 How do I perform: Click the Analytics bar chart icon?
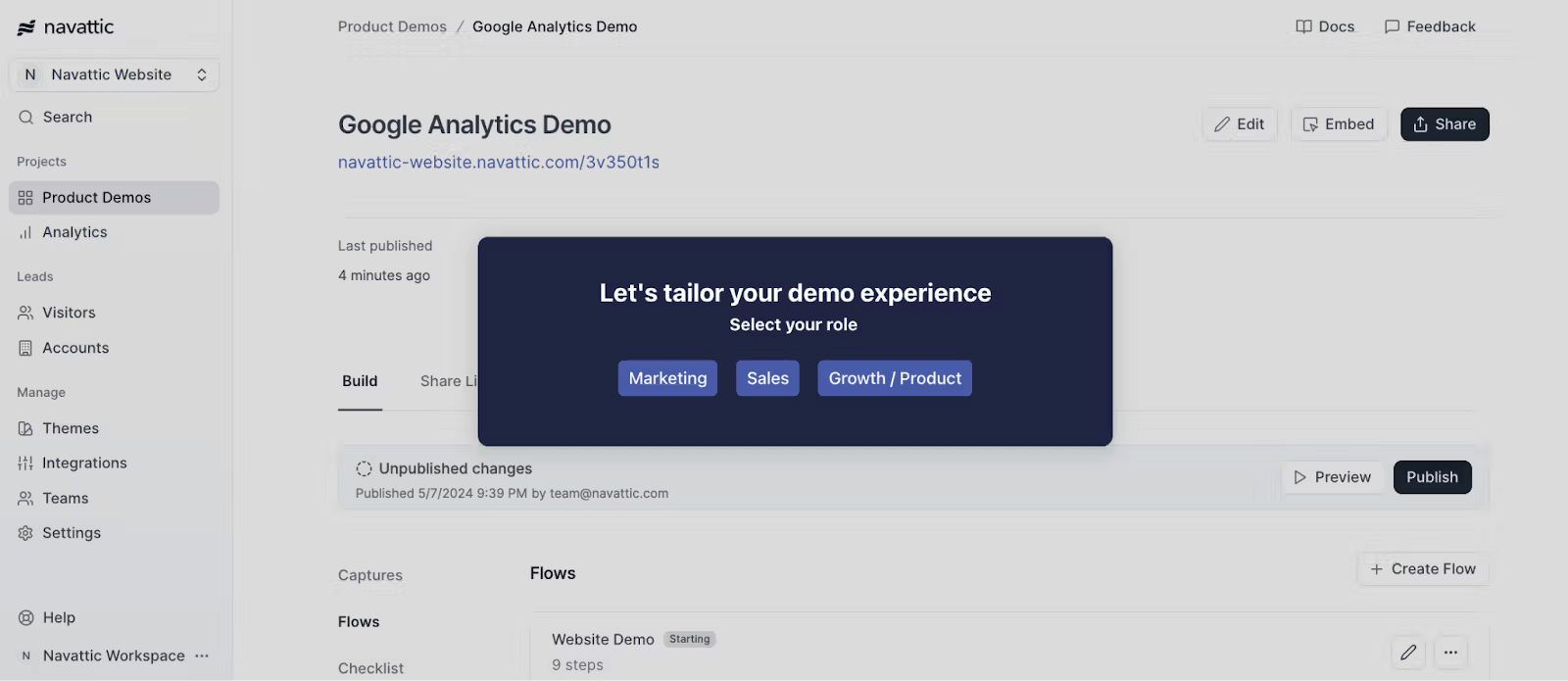(x=25, y=233)
